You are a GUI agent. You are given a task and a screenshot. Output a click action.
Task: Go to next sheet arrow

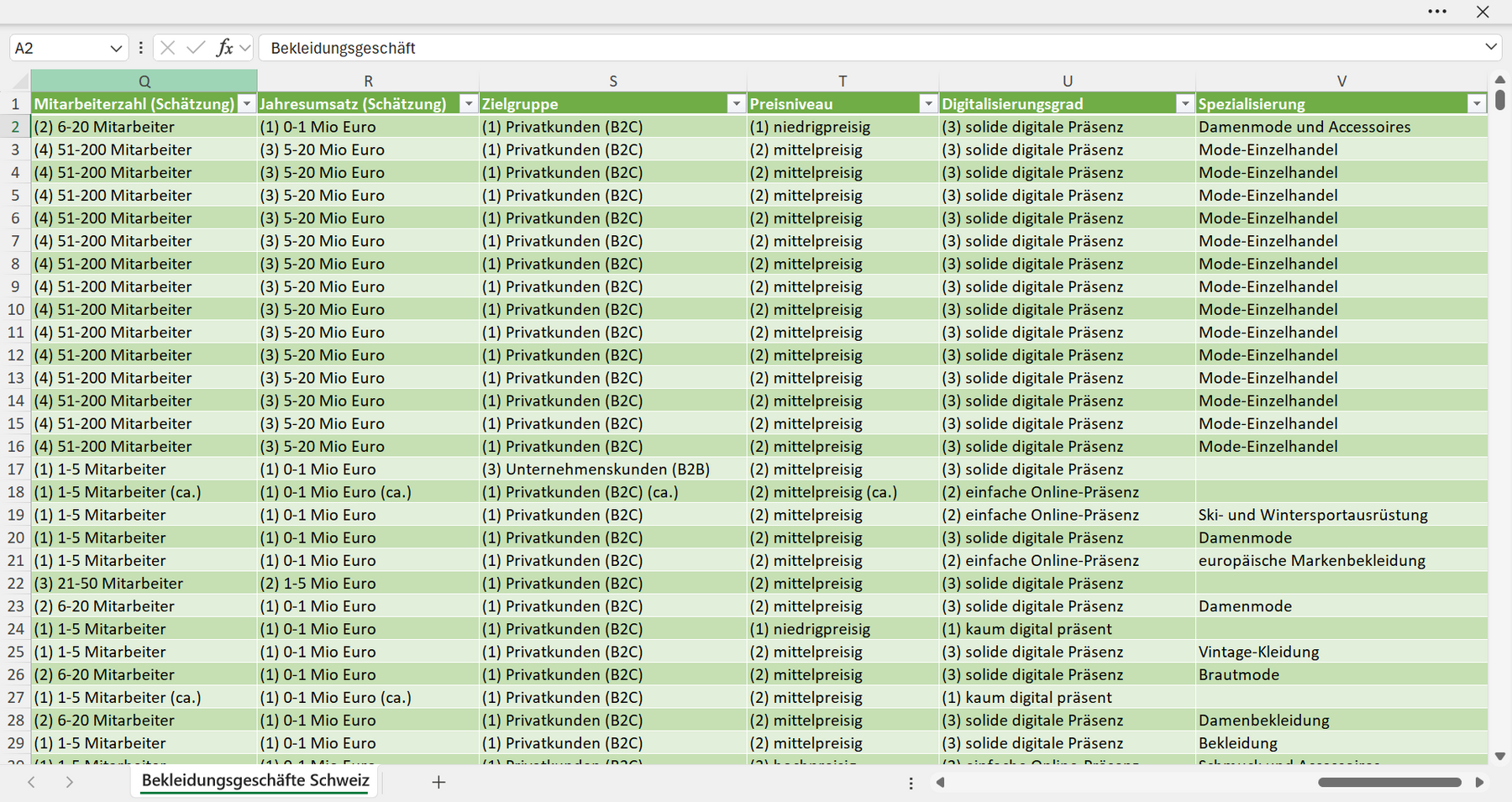point(70,782)
